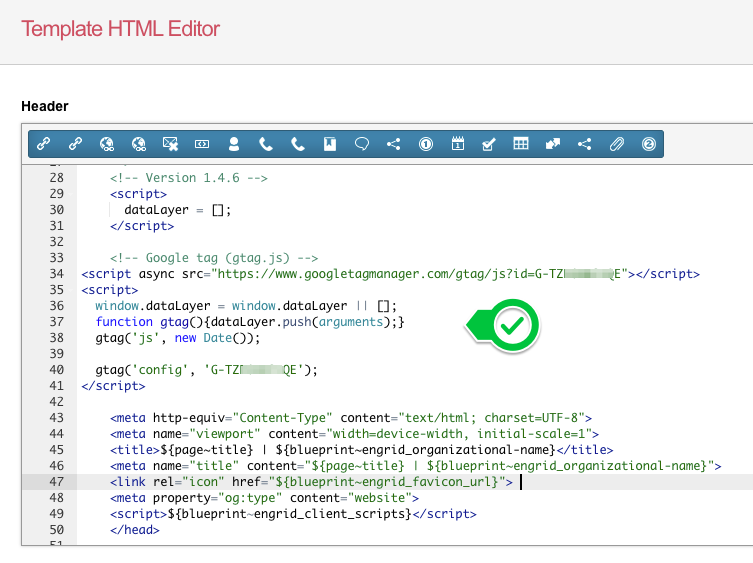
Task: Click the bookmark icon in the toolbar
Action: pyautogui.click(x=329, y=144)
